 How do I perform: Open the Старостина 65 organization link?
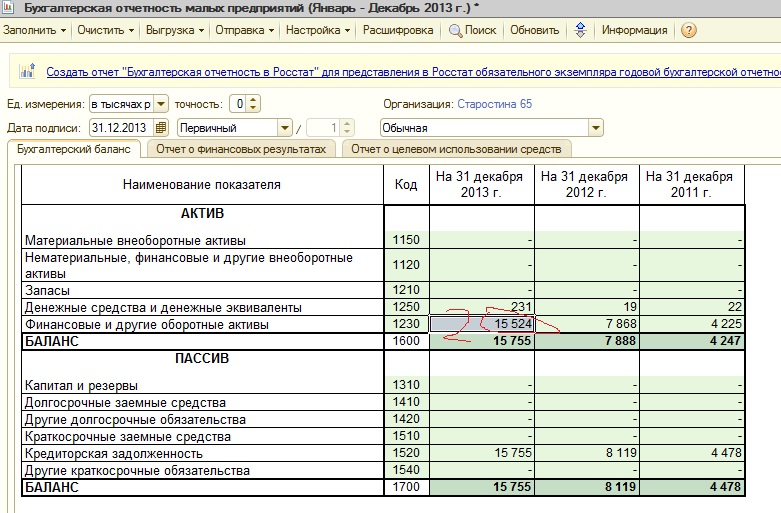point(495,104)
